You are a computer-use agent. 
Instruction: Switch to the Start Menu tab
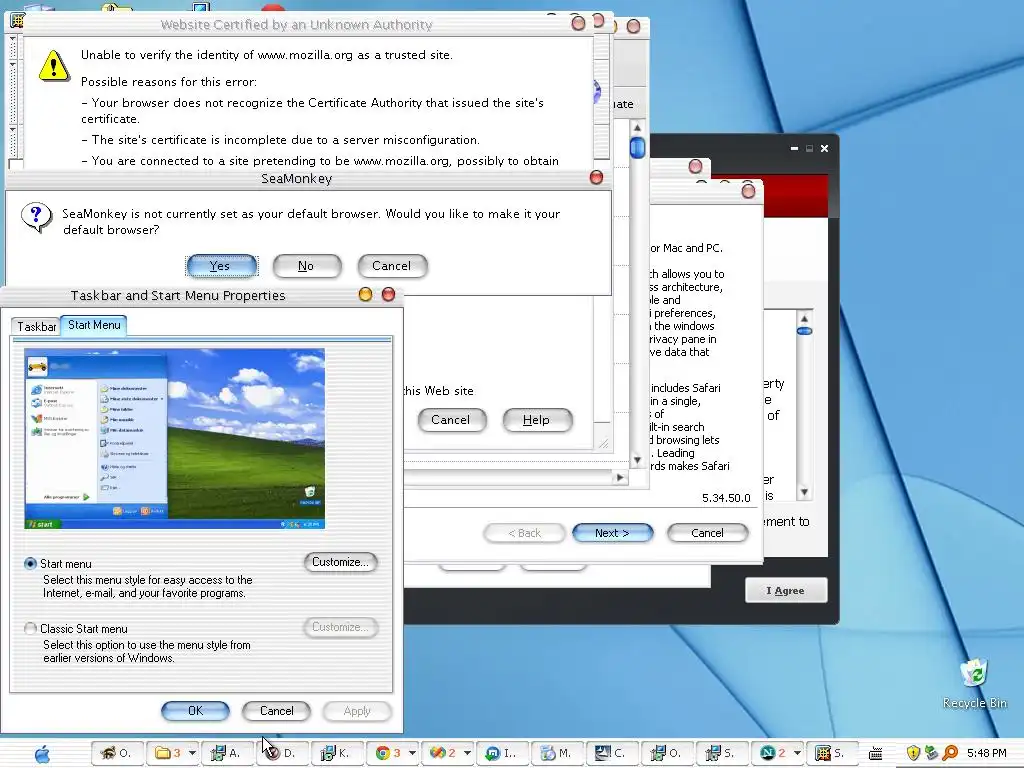click(x=94, y=325)
